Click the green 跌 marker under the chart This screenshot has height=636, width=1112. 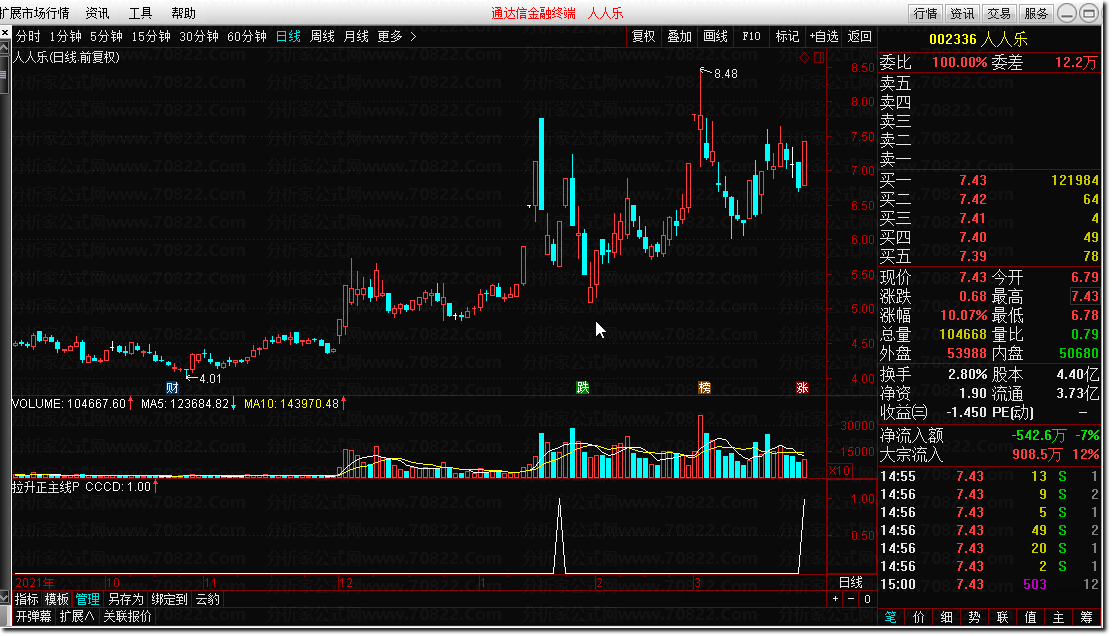(x=583, y=388)
